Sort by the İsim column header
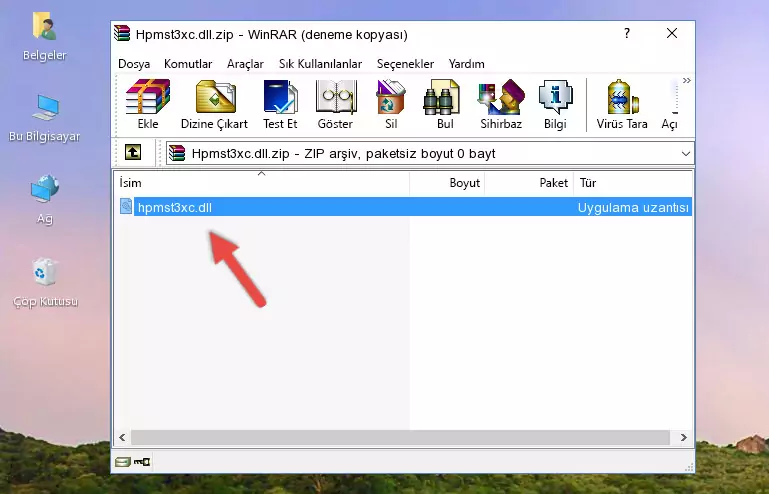 [x=262, y=182]
